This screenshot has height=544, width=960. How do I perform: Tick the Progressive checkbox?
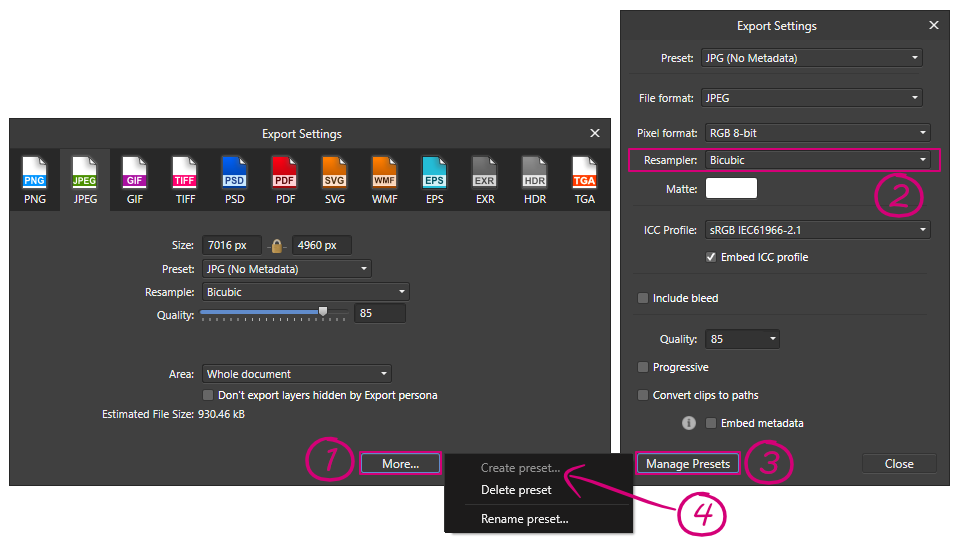tap(643, 367)
